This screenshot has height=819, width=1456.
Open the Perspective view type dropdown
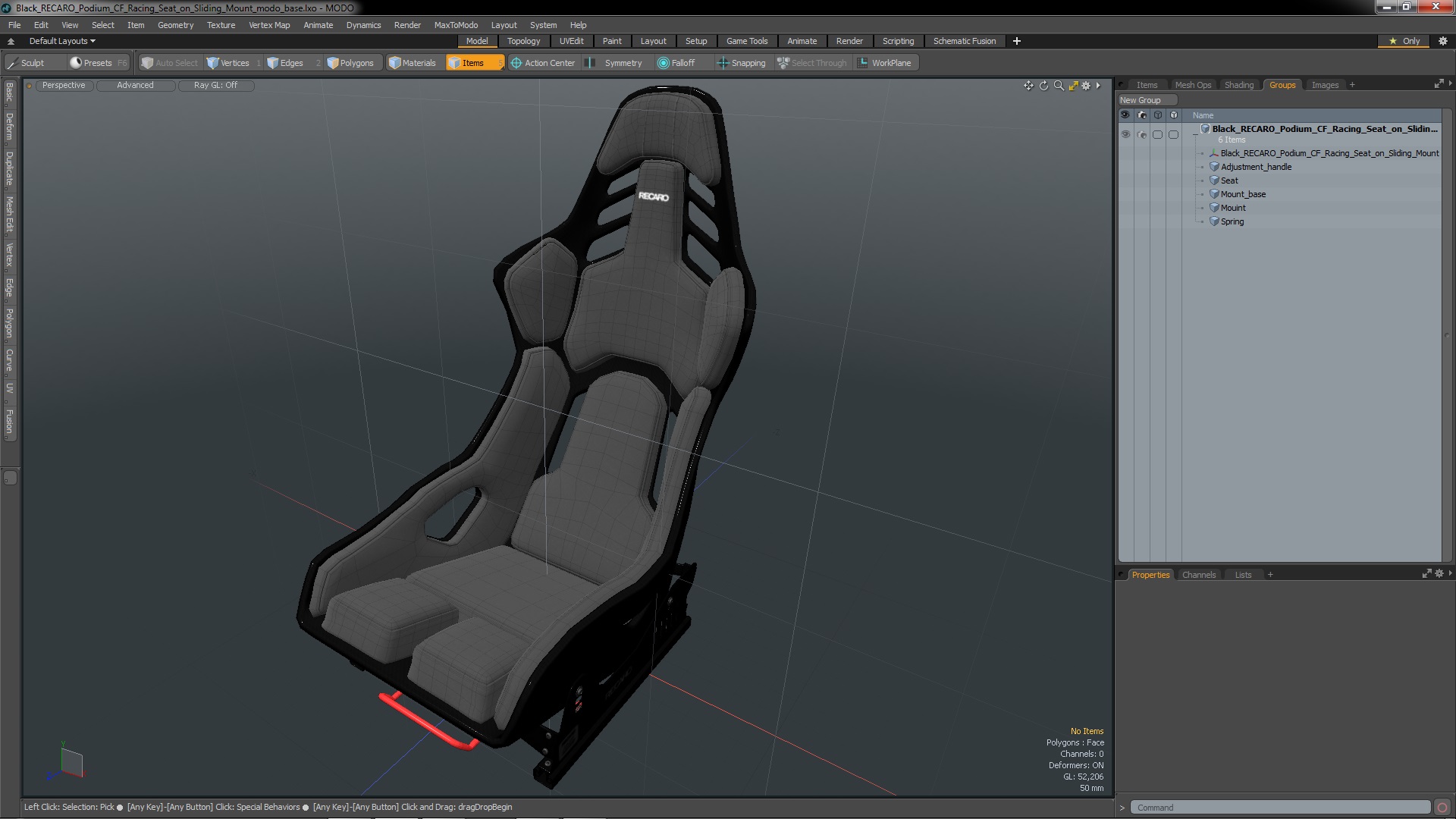point(64,85)
